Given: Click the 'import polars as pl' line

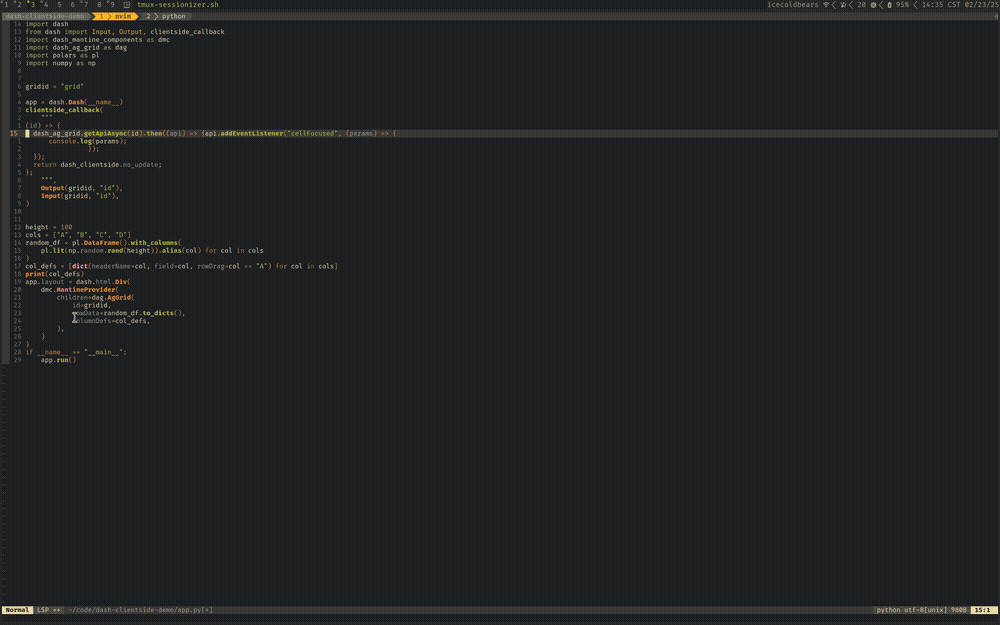Looking at the screenshot, I should coord(62,55).
